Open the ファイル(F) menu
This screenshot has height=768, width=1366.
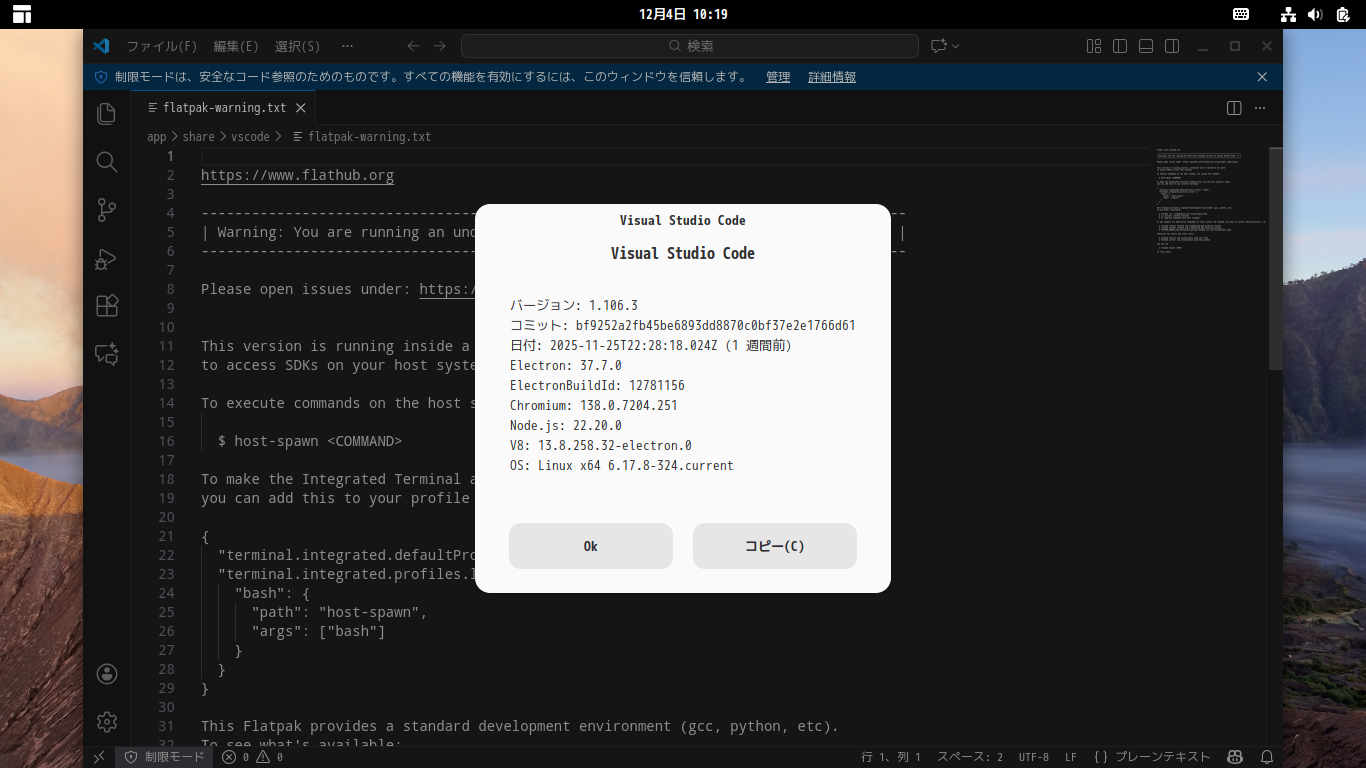point(161,46)
